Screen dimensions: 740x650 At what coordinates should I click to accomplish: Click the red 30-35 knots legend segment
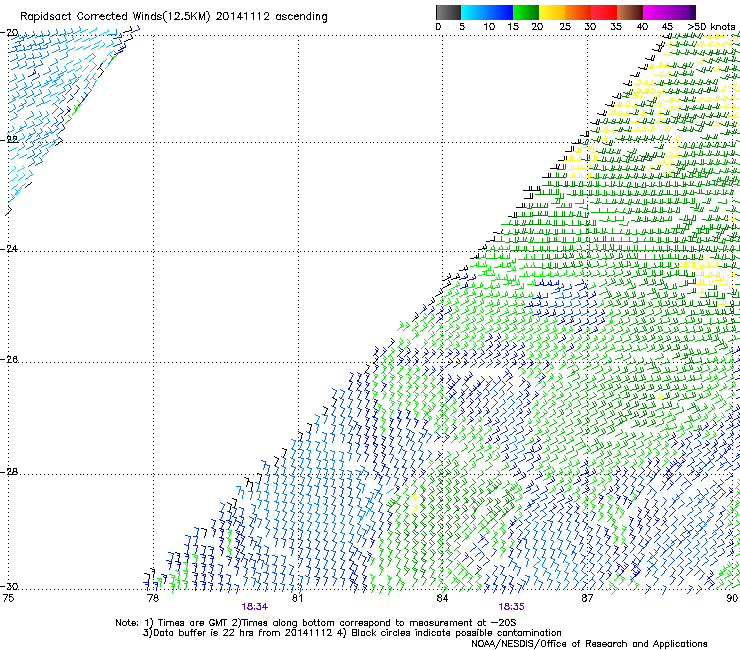604,12
